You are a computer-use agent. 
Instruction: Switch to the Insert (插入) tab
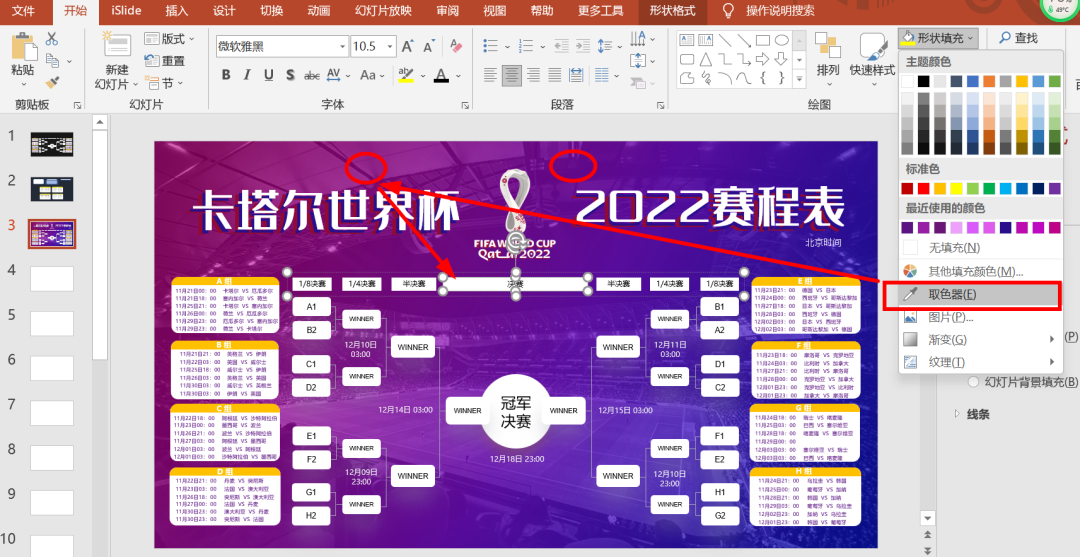pos(177,10)
